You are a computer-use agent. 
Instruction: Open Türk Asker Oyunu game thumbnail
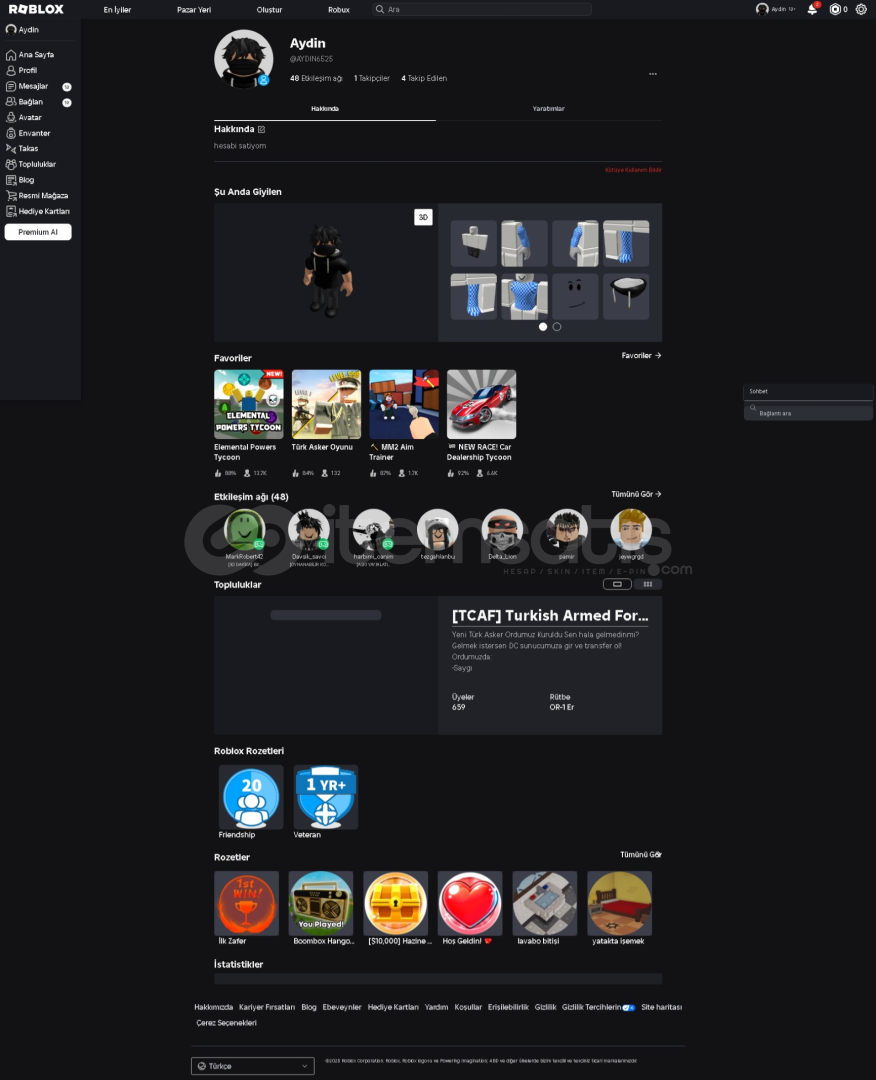coord(326,404)
